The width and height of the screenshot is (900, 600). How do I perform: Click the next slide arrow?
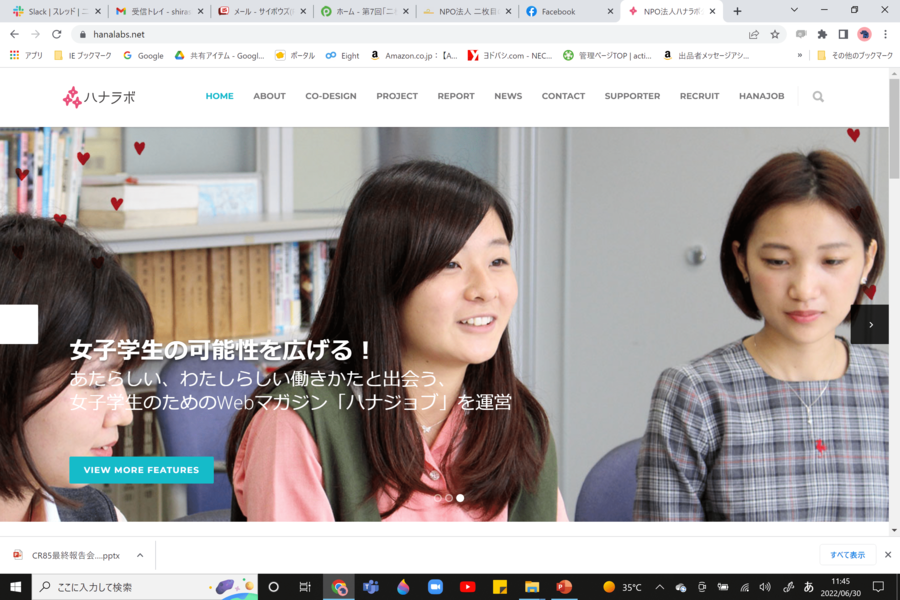click(870, 325)
